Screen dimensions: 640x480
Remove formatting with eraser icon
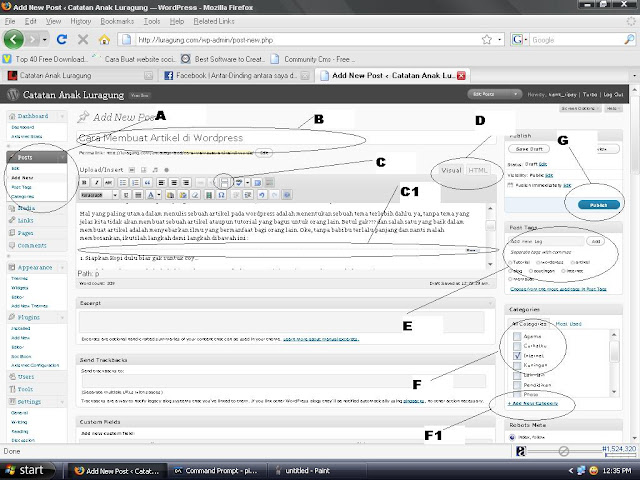[x=195, y=195]
